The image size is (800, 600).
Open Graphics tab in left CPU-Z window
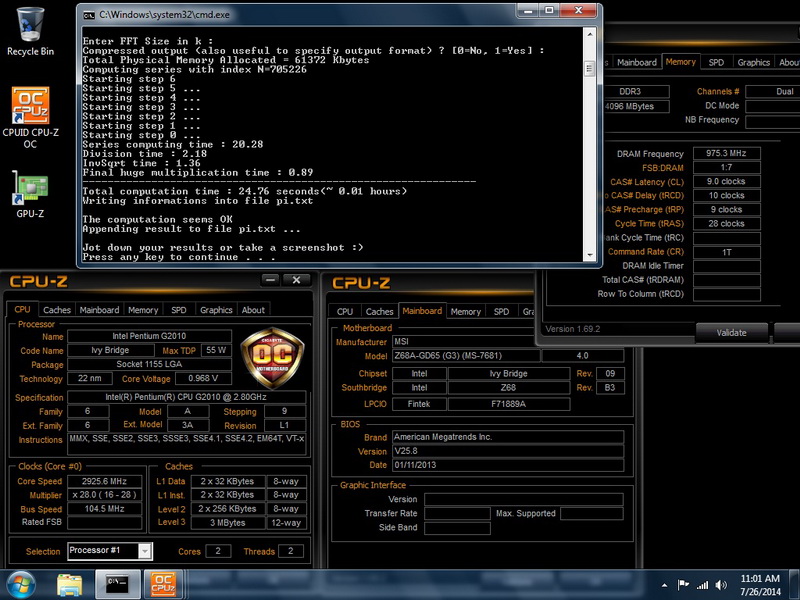pyautogui.click(x=216, y=310)
